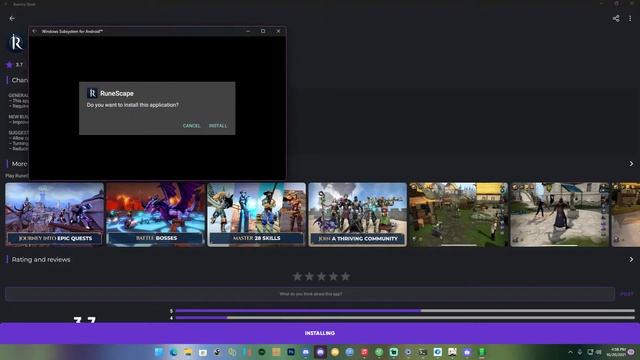Rate the app four stars
Image resolution: width=640 pixels, height=360 pixels.
pyautogui.click(x=333, y=276)
